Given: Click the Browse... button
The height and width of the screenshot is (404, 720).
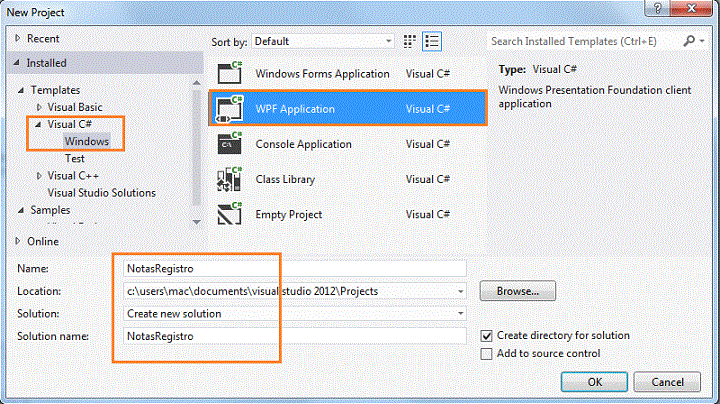Looking at the screenshot, I should [x=518, y=291].
